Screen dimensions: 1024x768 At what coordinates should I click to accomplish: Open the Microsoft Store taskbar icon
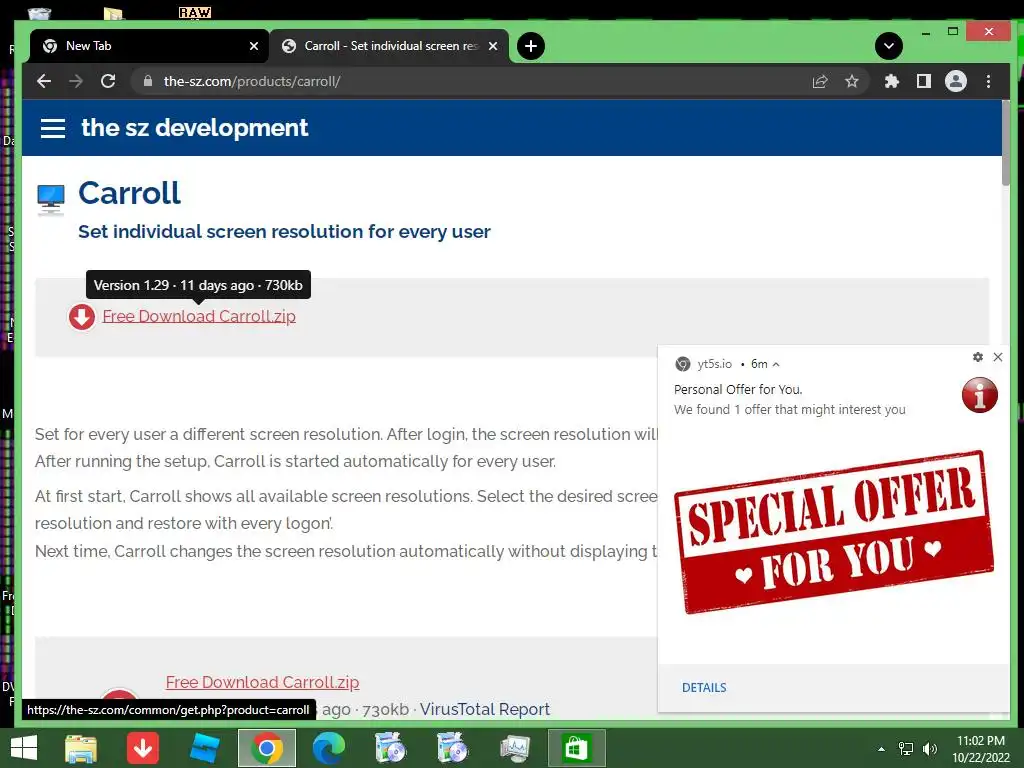tap(576, 748)
